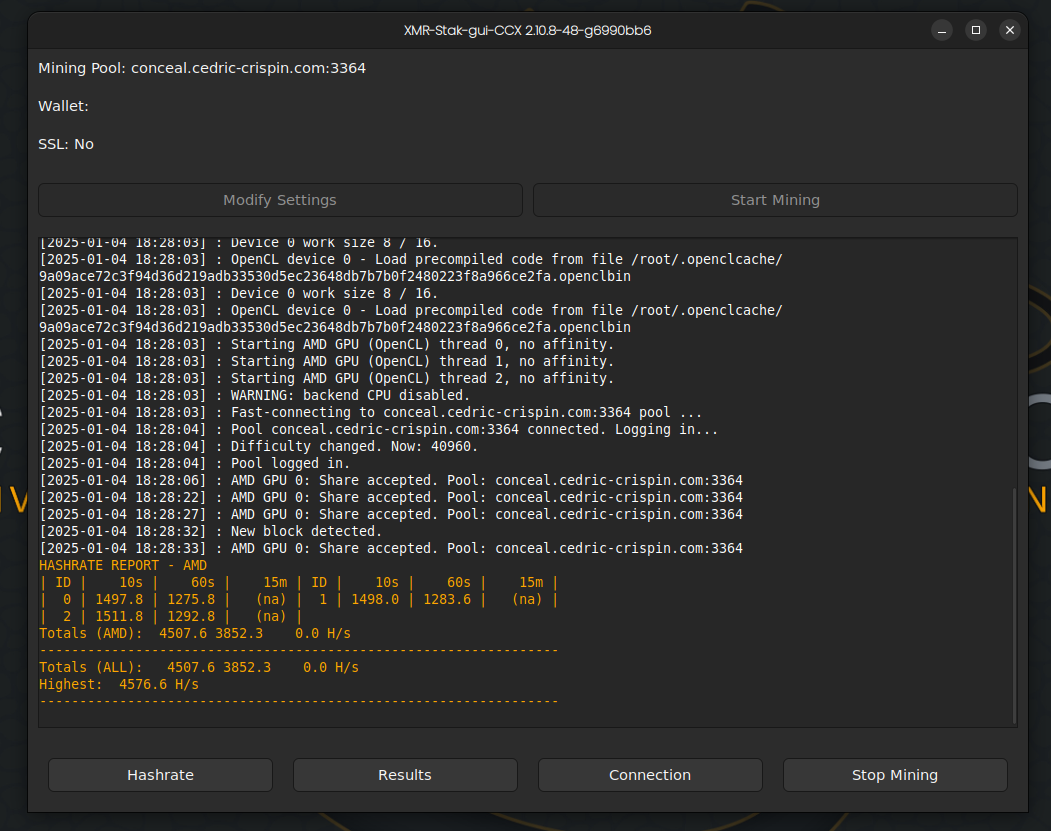This screenshot has height=831, width=1051.
Task: Click the 'New block detected' log entry
Action: tap(211, 531)
